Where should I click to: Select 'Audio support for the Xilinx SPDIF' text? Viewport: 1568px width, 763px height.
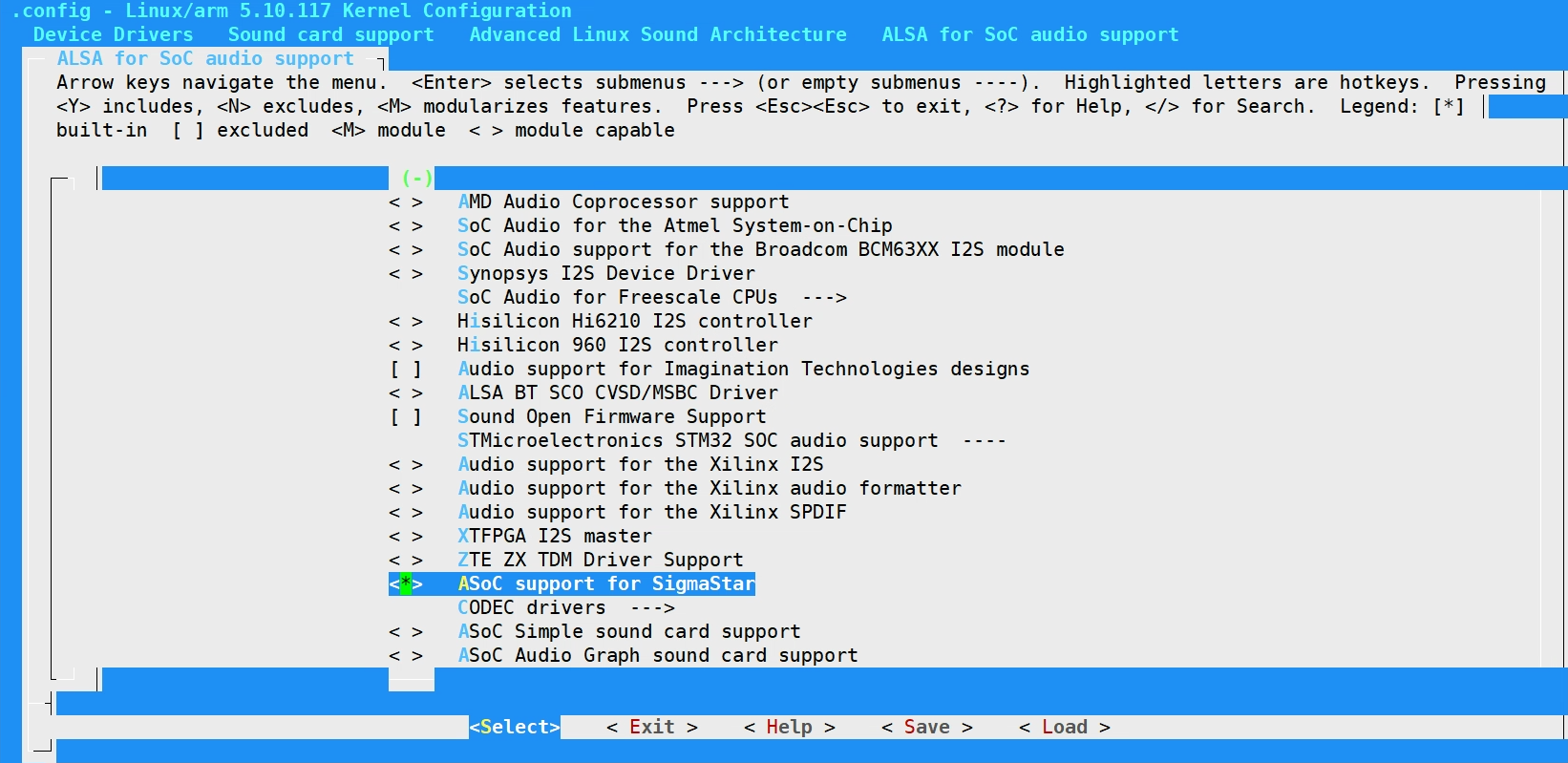pos(652,512)
